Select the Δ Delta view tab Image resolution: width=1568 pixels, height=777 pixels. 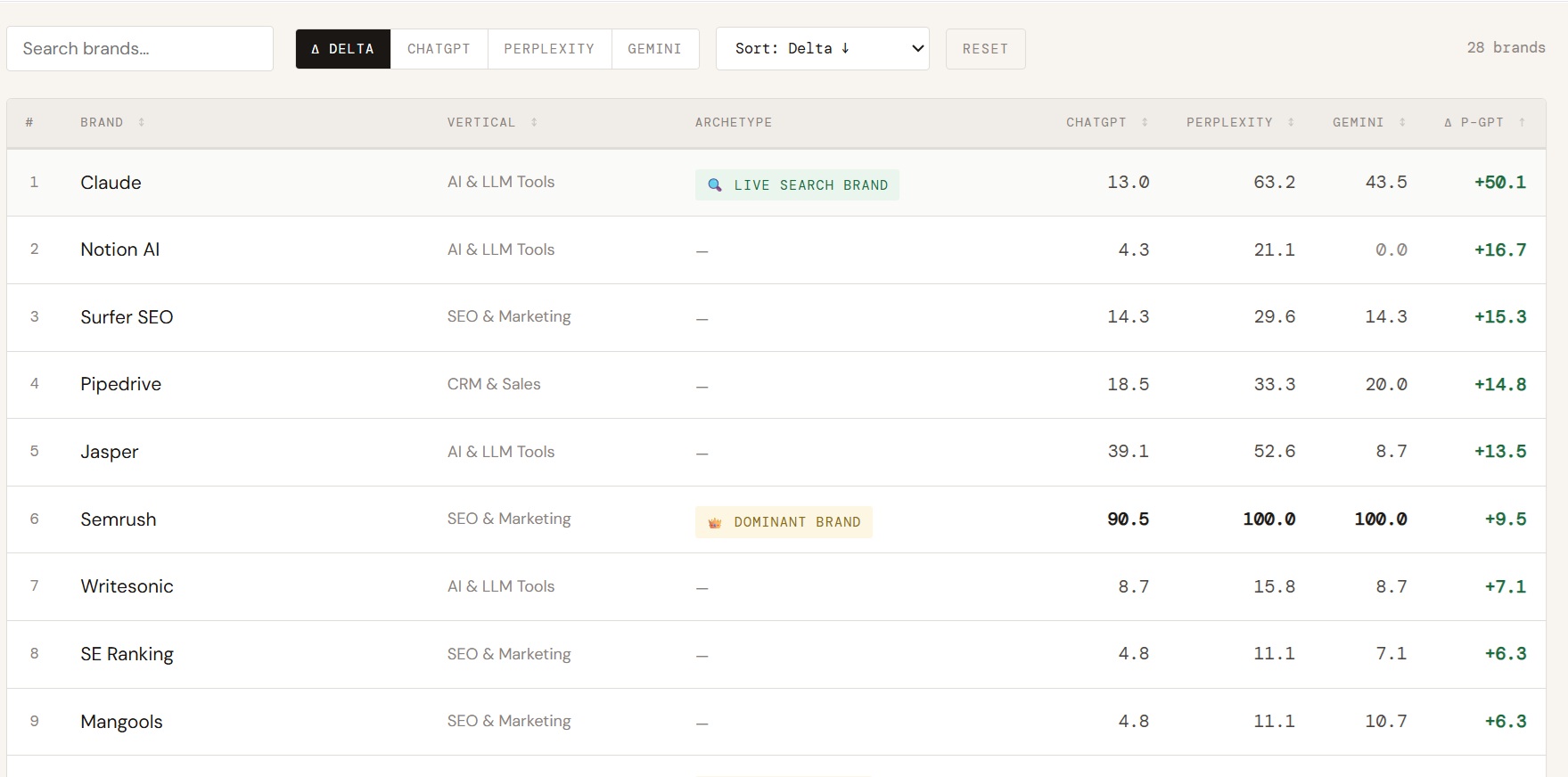(343, 49)
